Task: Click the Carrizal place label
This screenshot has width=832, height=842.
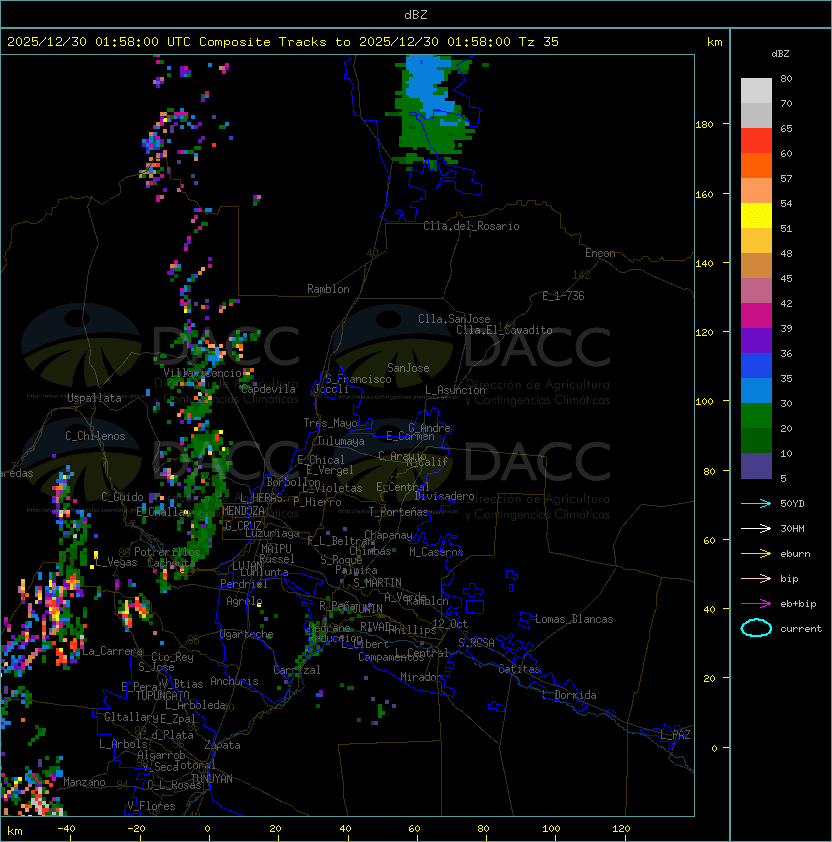Action: coord(297,670)
